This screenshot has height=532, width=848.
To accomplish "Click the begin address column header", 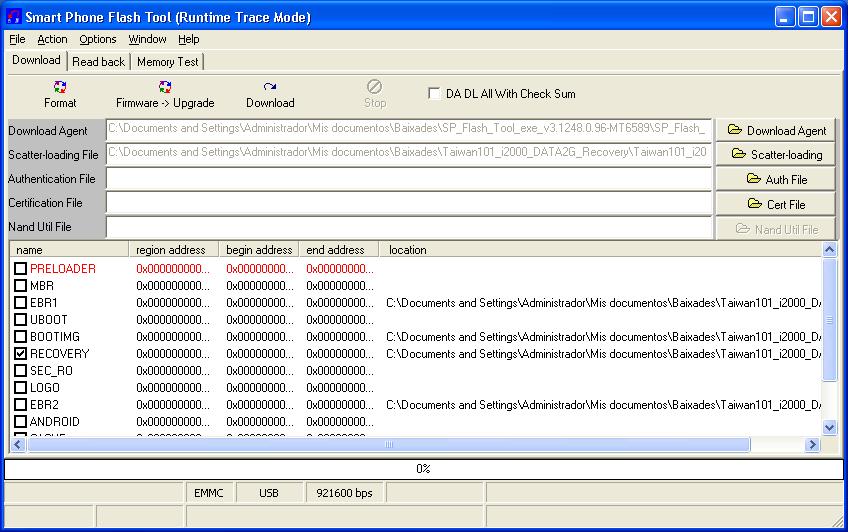I will [x=259, y=250].
